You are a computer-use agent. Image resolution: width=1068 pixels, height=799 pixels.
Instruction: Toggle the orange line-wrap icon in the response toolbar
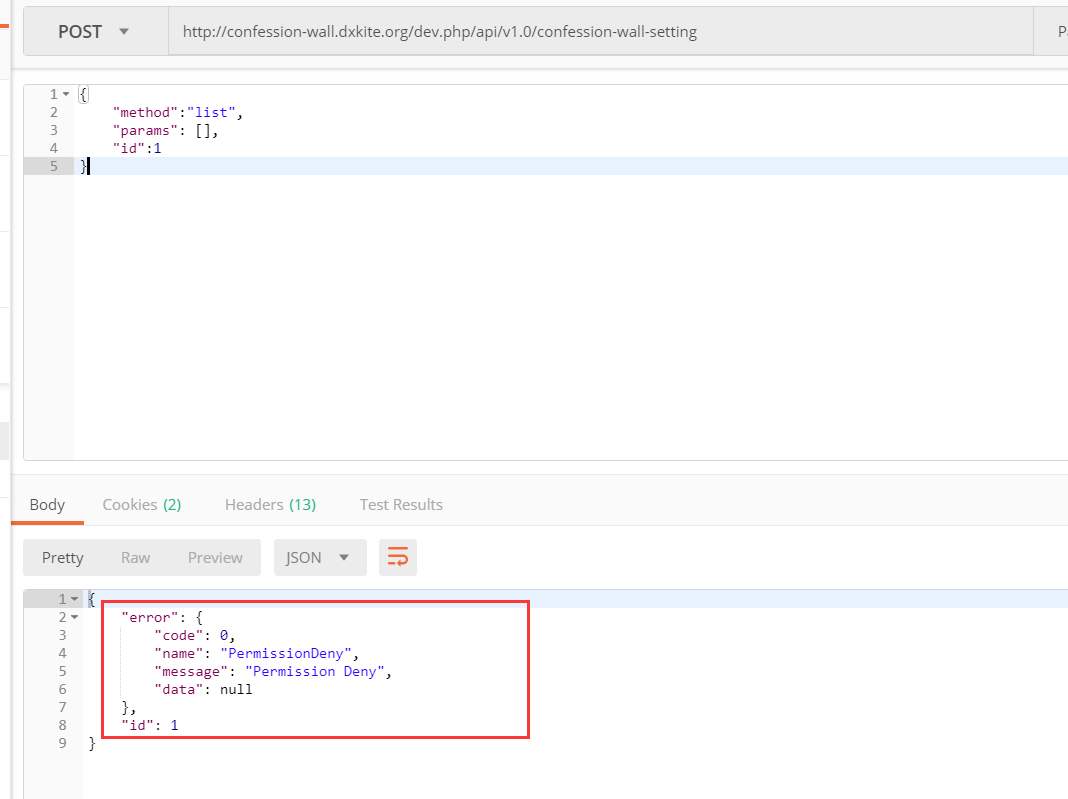[398, 558]
